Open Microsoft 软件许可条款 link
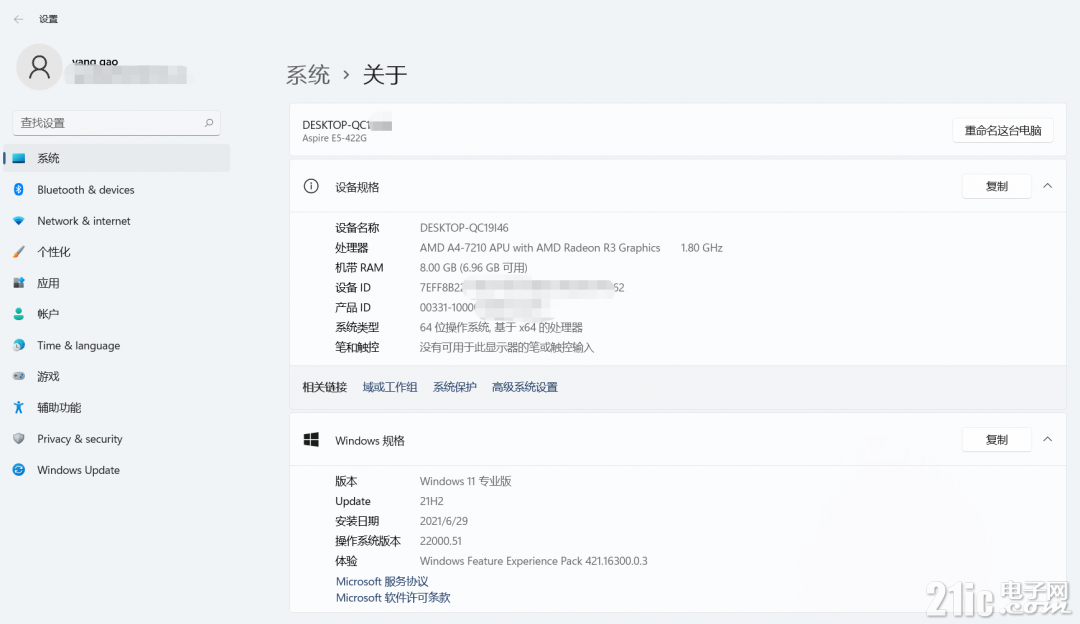 393,598
